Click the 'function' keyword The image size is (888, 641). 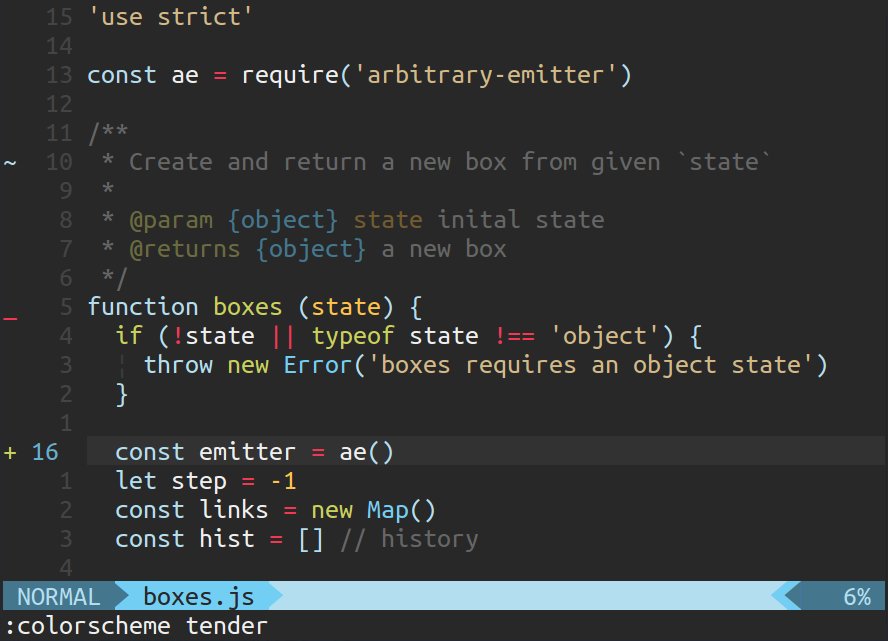[143, 307]
